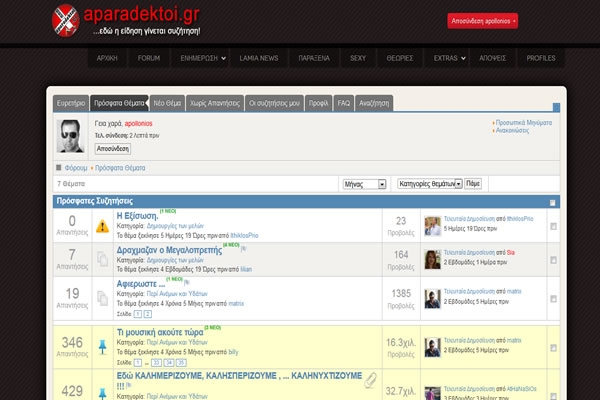Click the paperclip attachment icon on ΚΑΛΗΜΕΡΙΖΟΥΜΕ topic

coord(370,380)
